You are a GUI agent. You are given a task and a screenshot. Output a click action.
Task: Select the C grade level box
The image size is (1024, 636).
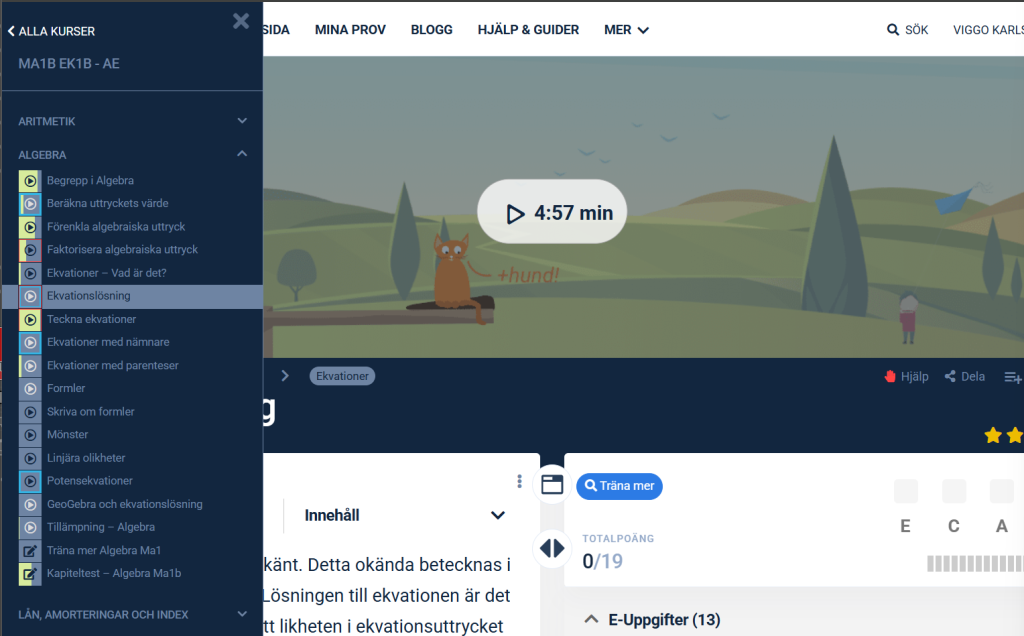[x=954, y=491]
